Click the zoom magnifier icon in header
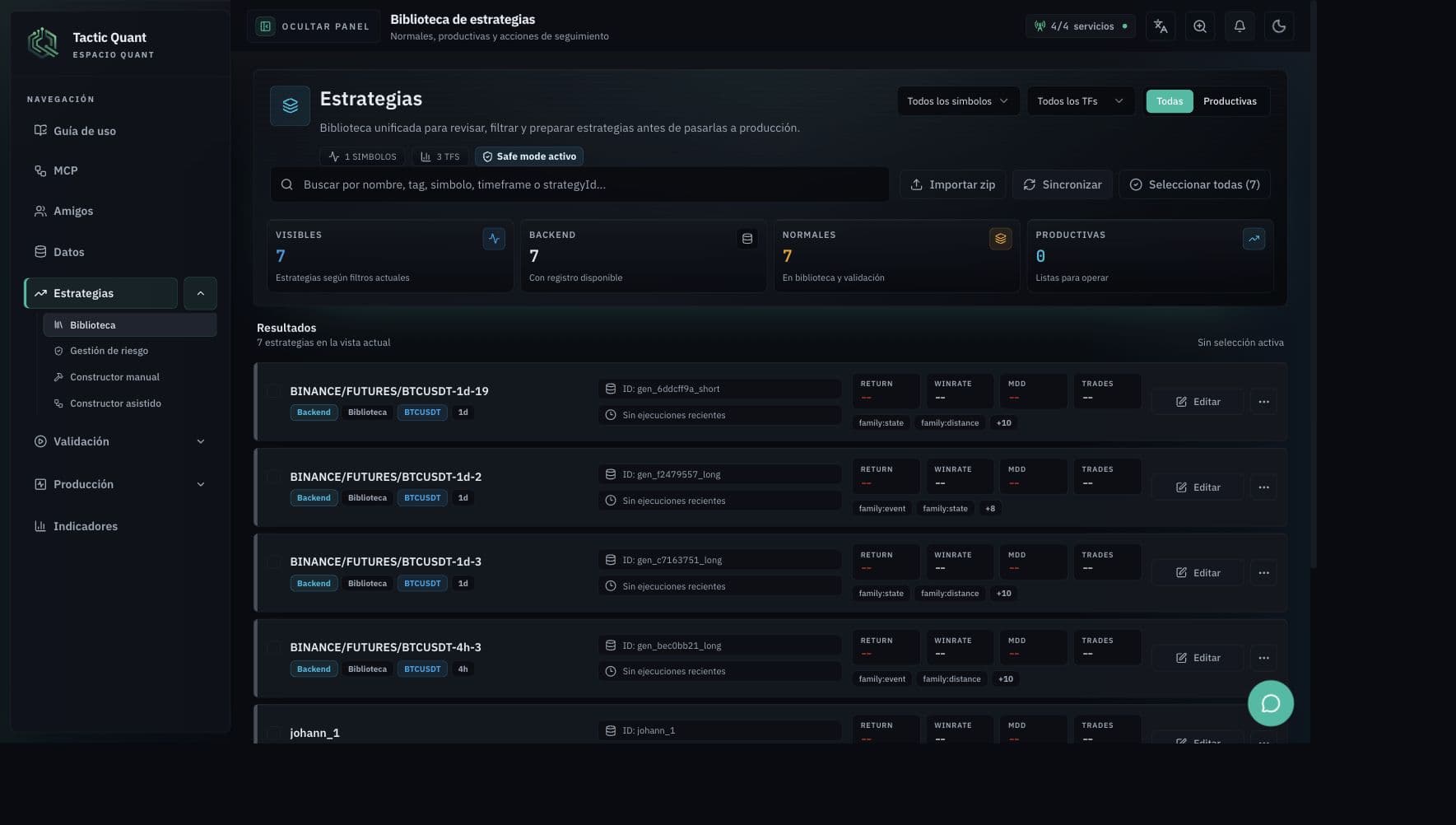 (1200, 26)
